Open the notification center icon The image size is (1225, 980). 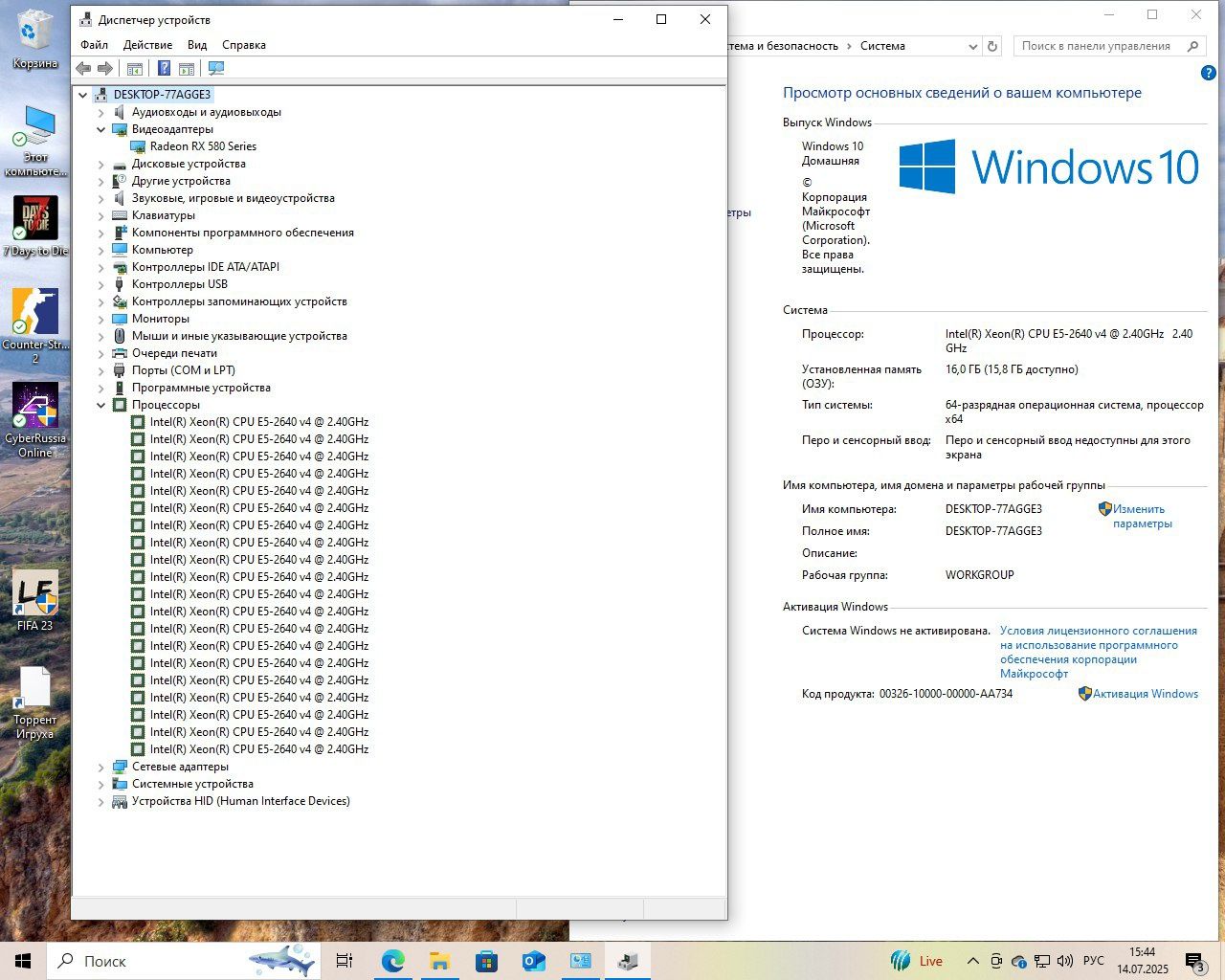point(1194,961)
